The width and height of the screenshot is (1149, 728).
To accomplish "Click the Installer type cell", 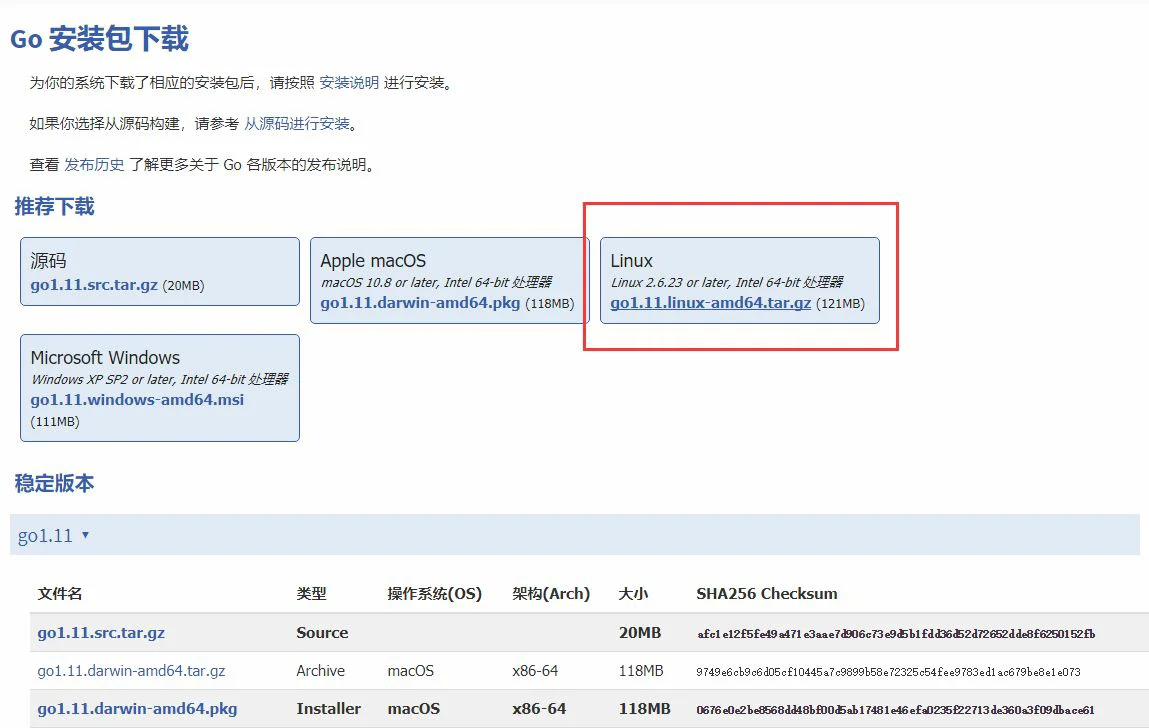I will tap(328, 709).
